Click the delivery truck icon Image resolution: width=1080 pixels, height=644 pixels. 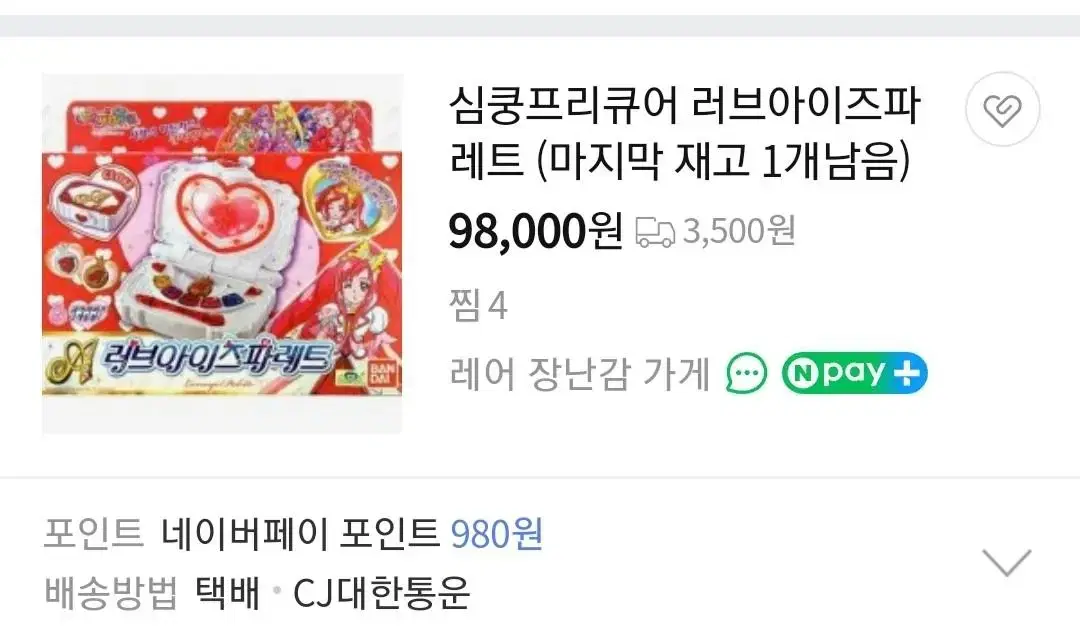[654, 232]
